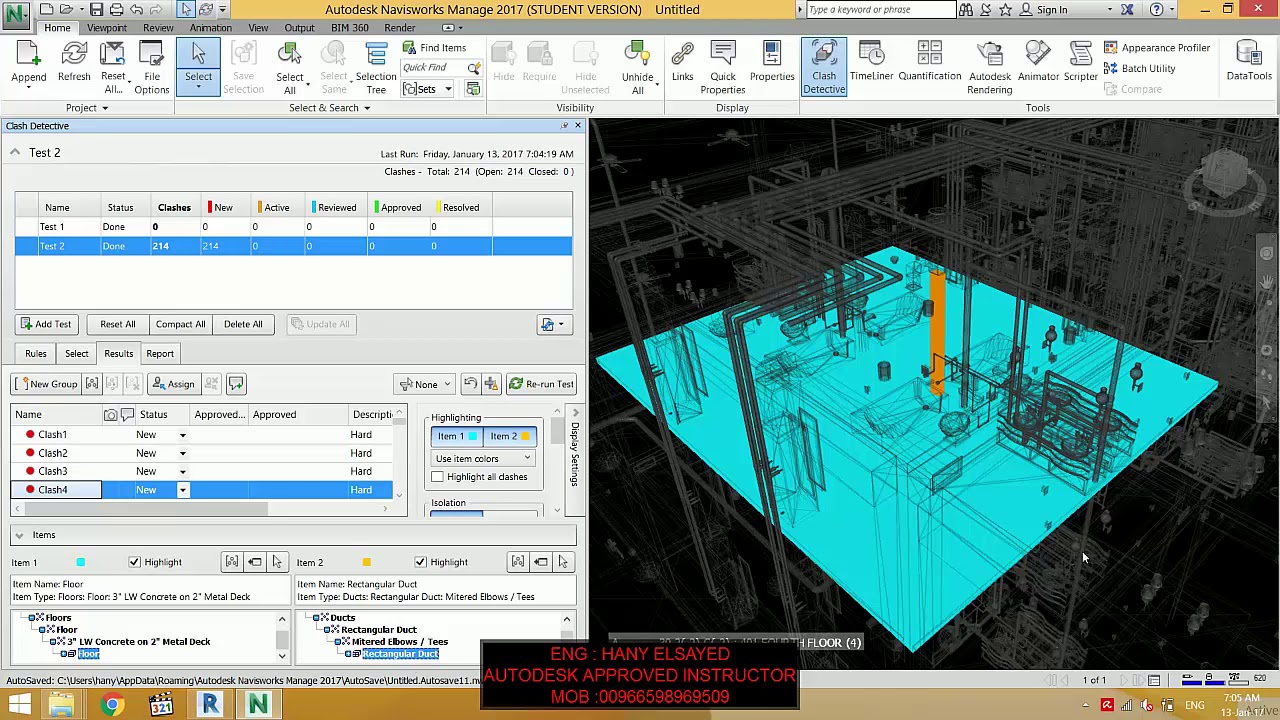Click the Re-run Test button
Screen dimensions: 1280x720
pyautogui.click(x=541, y=384)
